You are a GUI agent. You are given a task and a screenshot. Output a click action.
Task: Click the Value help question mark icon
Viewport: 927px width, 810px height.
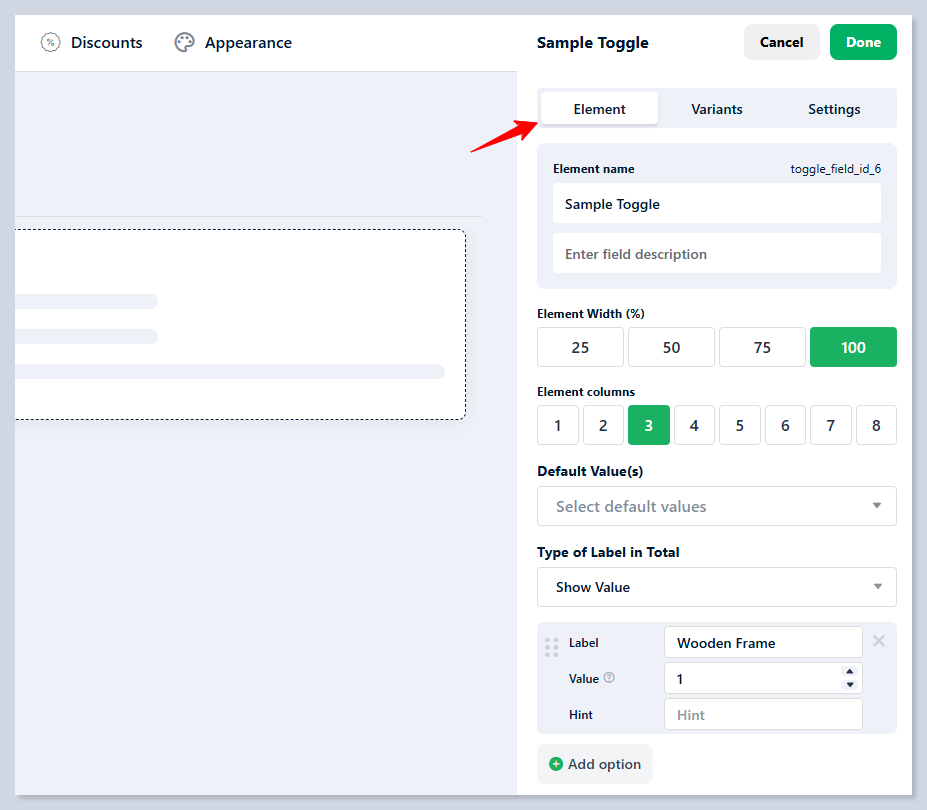[609, 678]
